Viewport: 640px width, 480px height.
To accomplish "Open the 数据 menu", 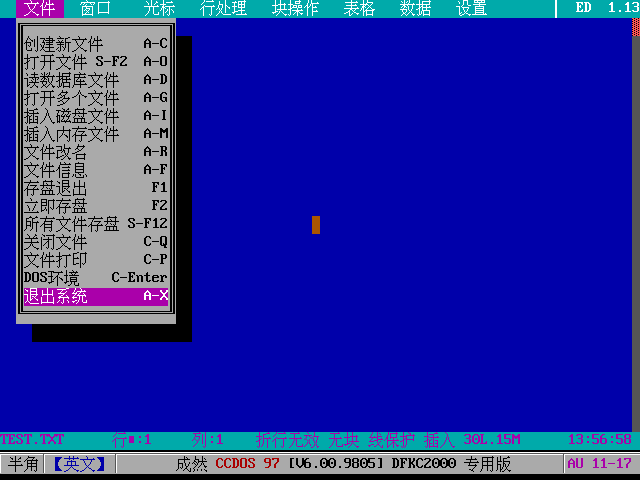I will click(x=416, y=9).
